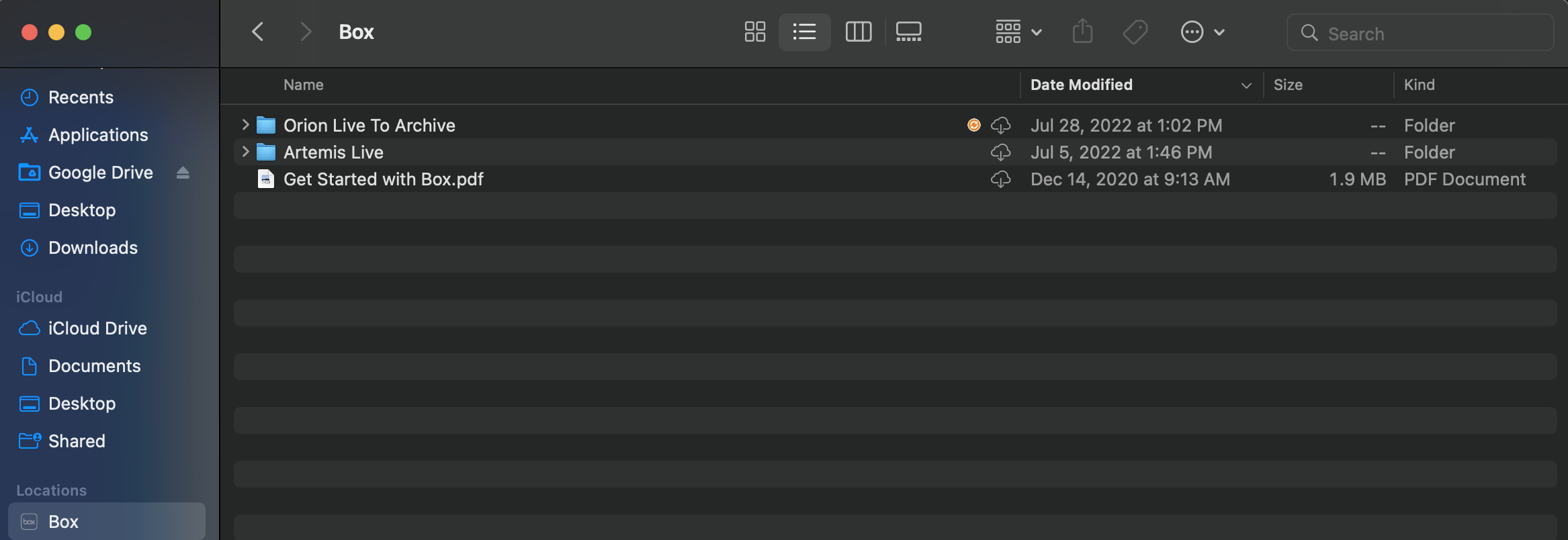Close the window with the red button

point(30,32)
